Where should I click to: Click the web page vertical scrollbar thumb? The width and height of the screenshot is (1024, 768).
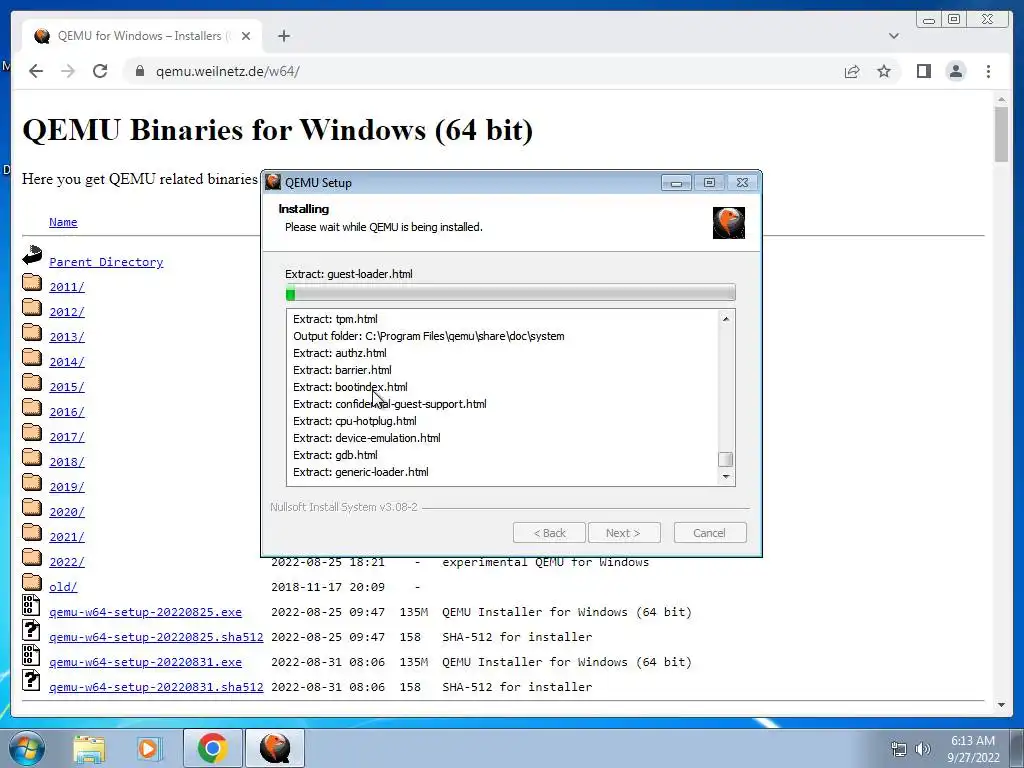click(1001, 134)
